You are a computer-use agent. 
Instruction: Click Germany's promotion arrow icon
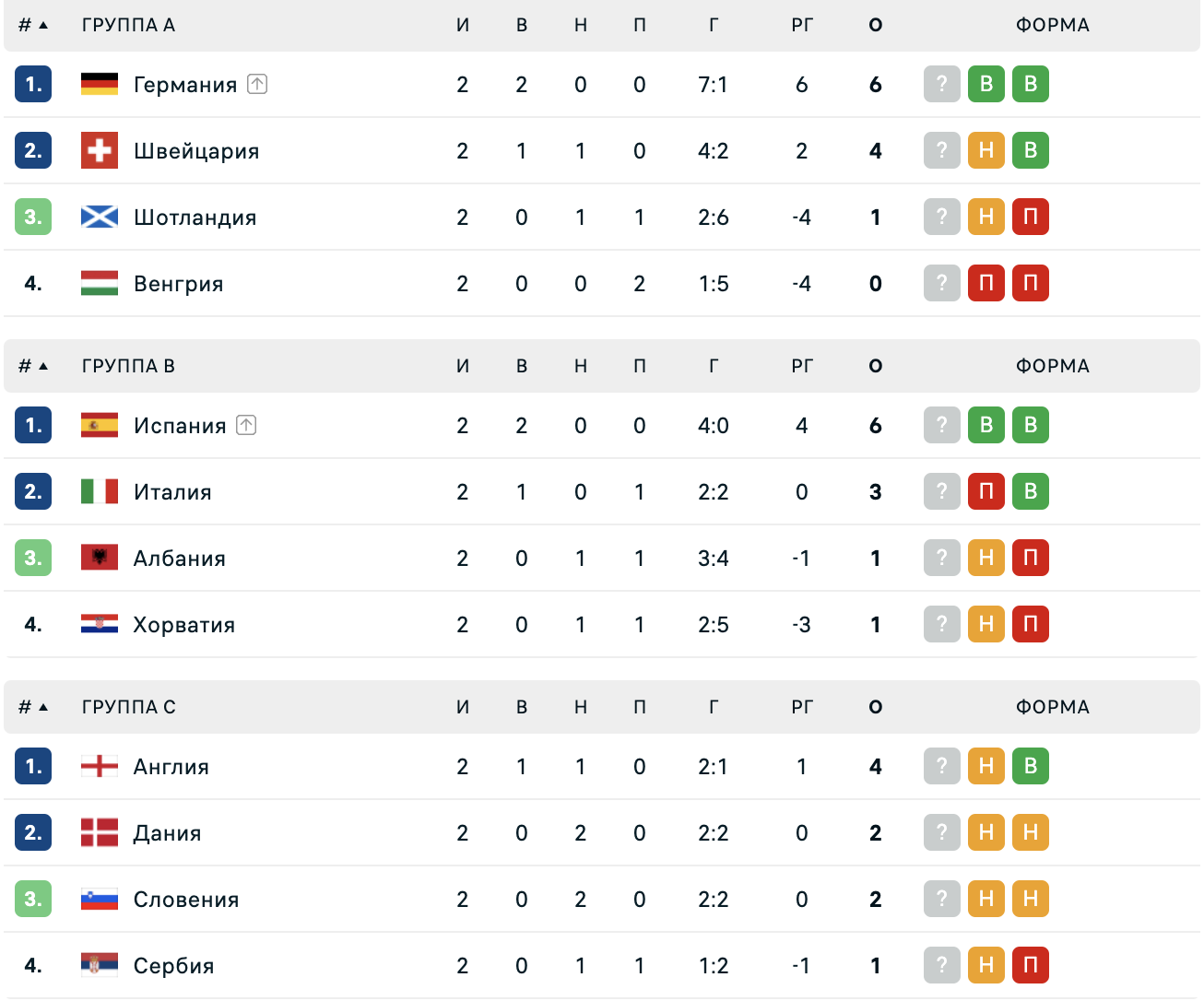[257, 84]
